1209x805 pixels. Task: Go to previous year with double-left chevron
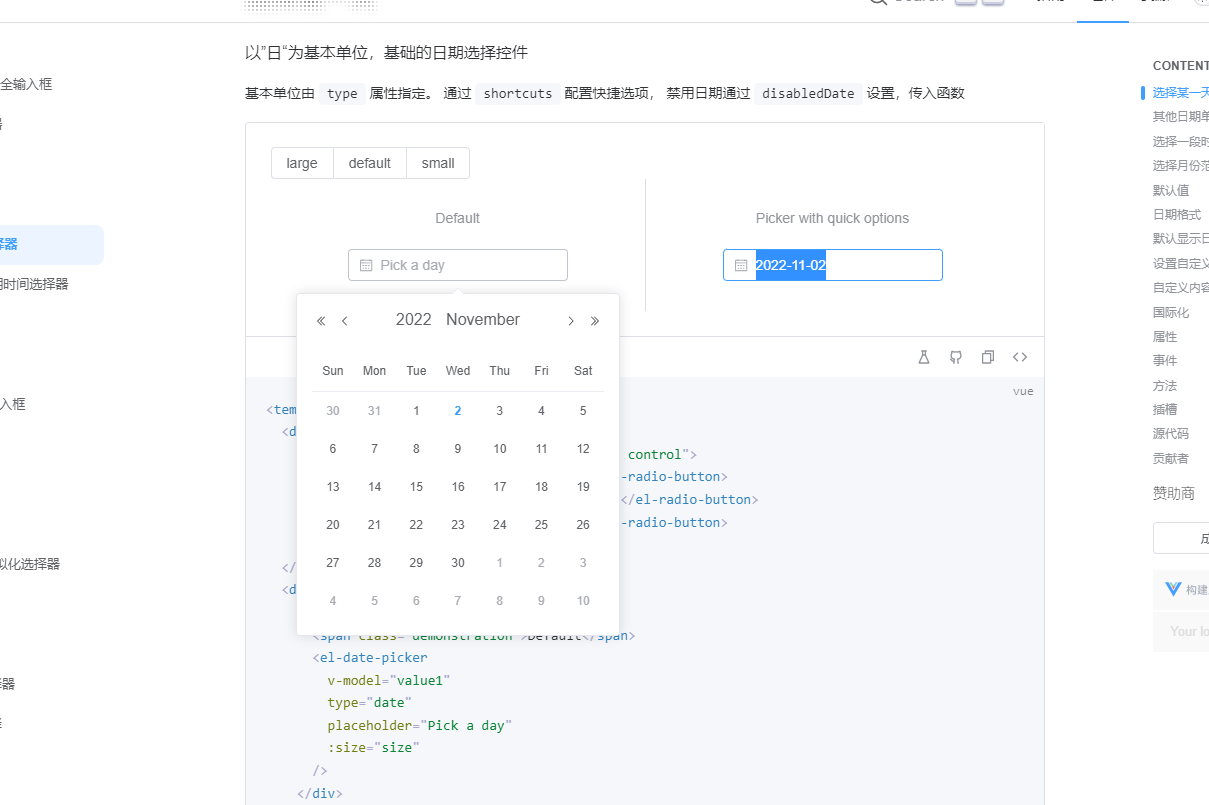point(320,320)
